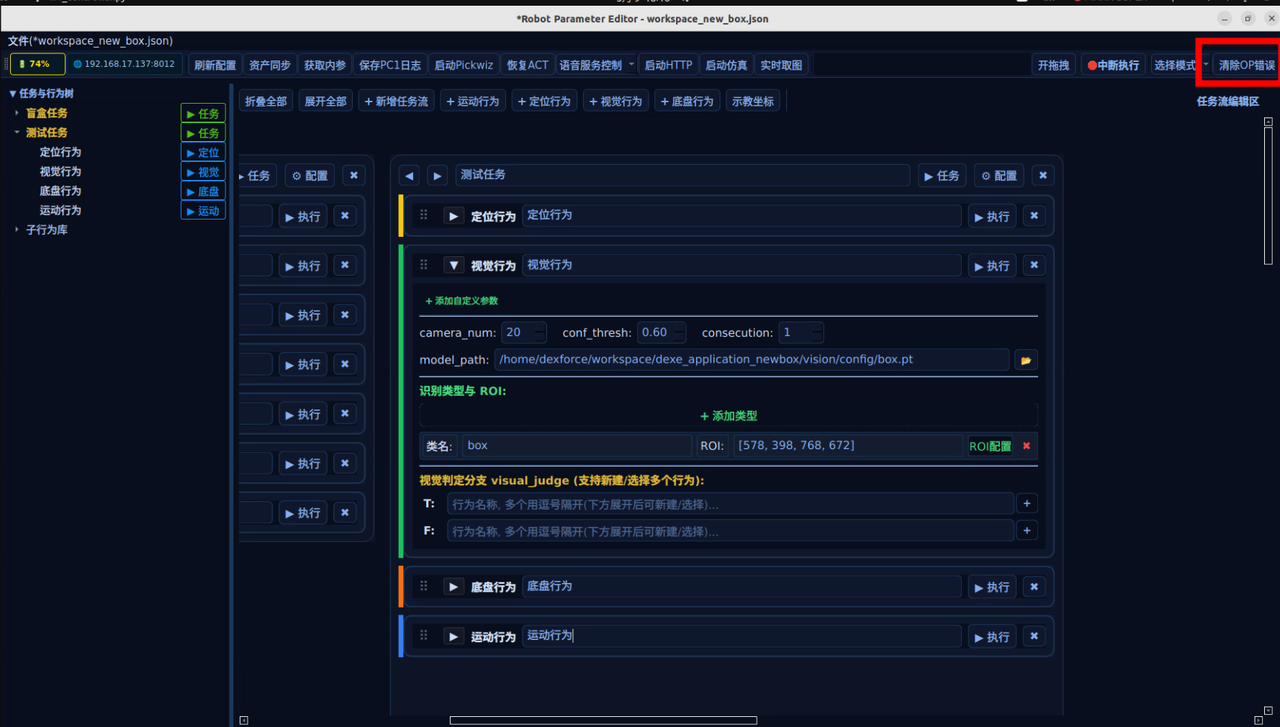
Task: Click + 运动行为 add button
Action: pos(473,101)
